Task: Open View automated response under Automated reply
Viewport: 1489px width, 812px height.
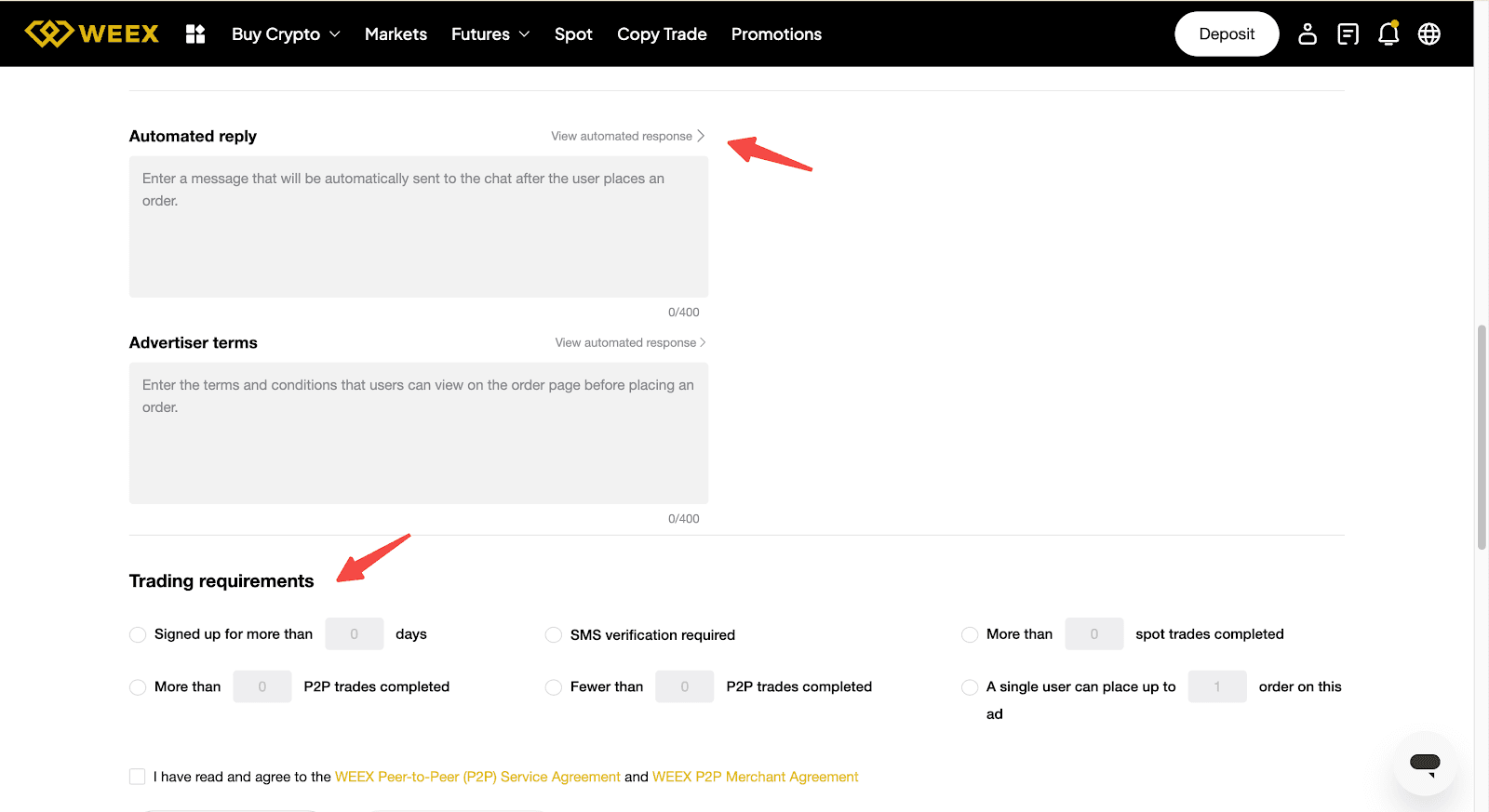Action: (x=627, y=136)
